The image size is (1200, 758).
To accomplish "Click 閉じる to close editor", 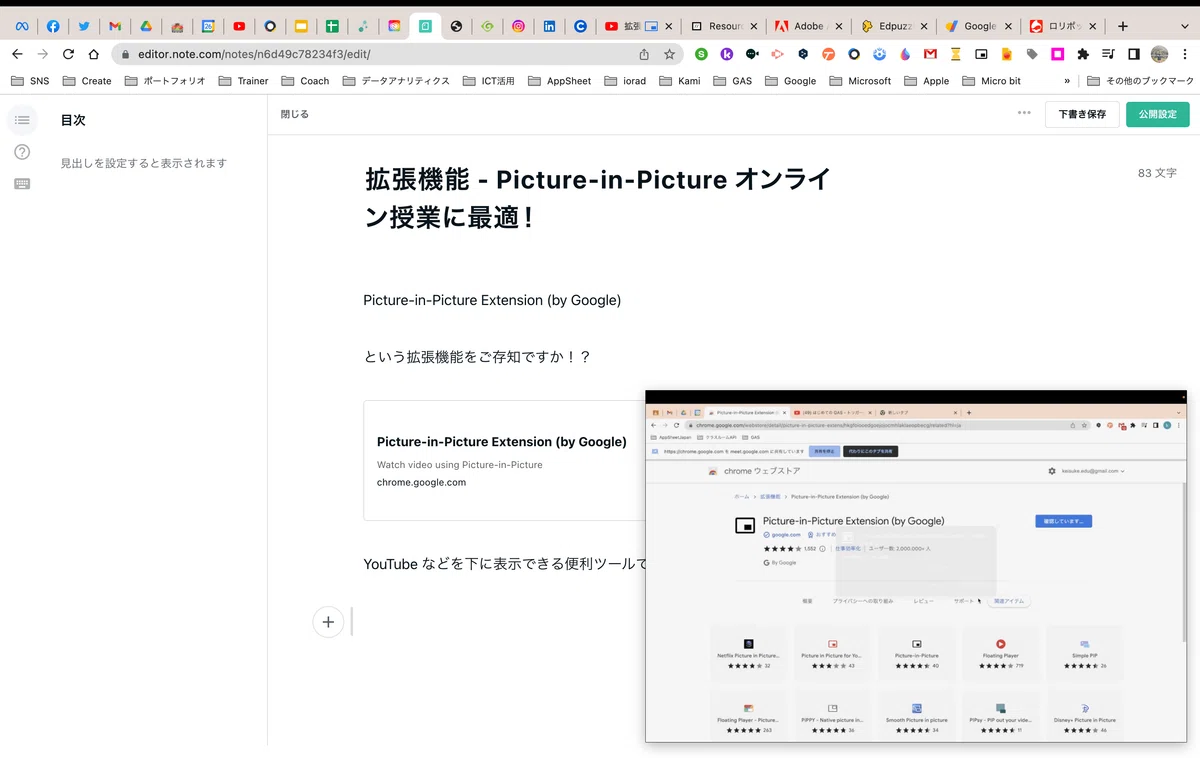I will tap(294, 114).
